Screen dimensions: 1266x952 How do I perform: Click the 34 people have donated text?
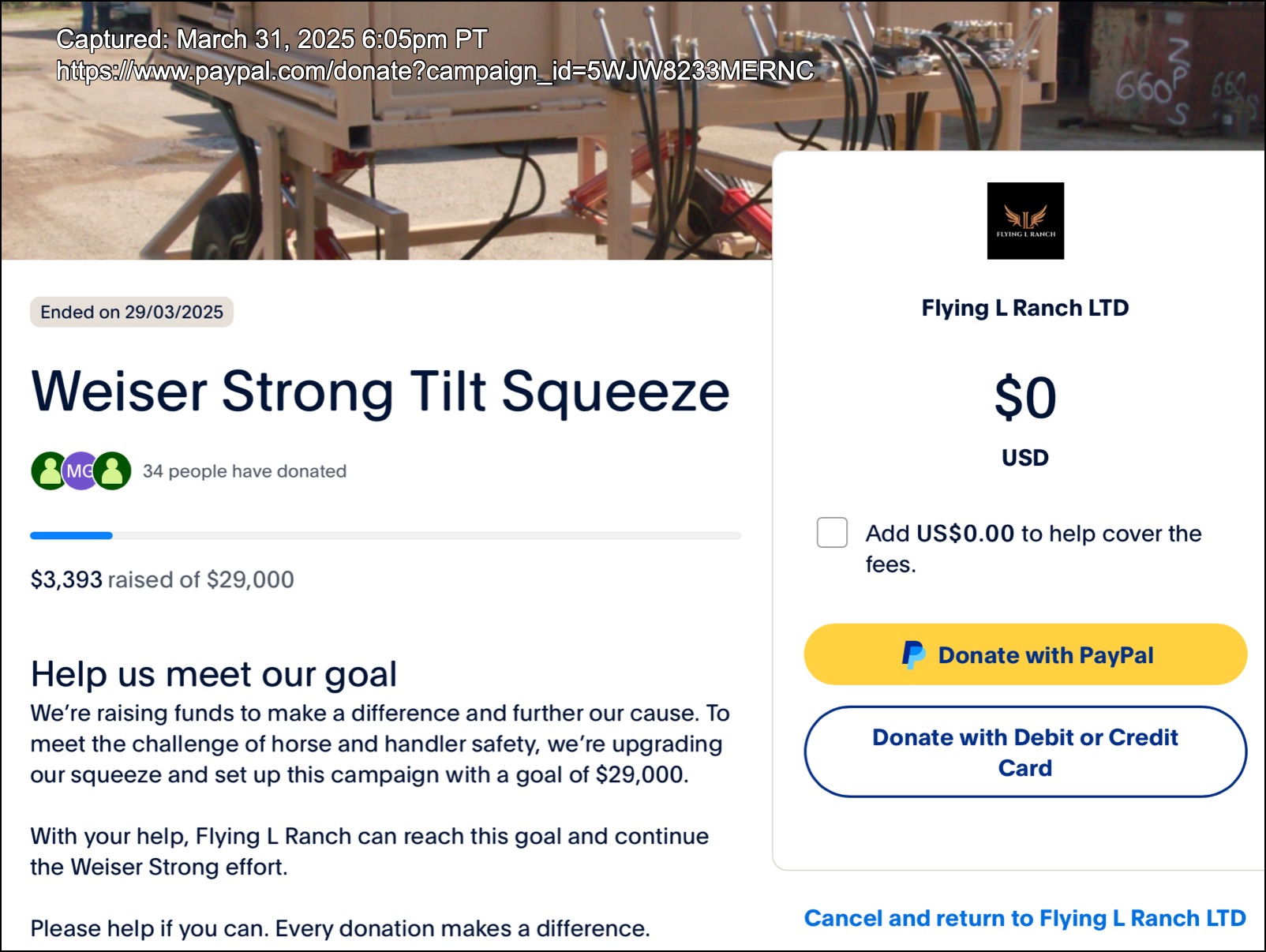point(245,471)
